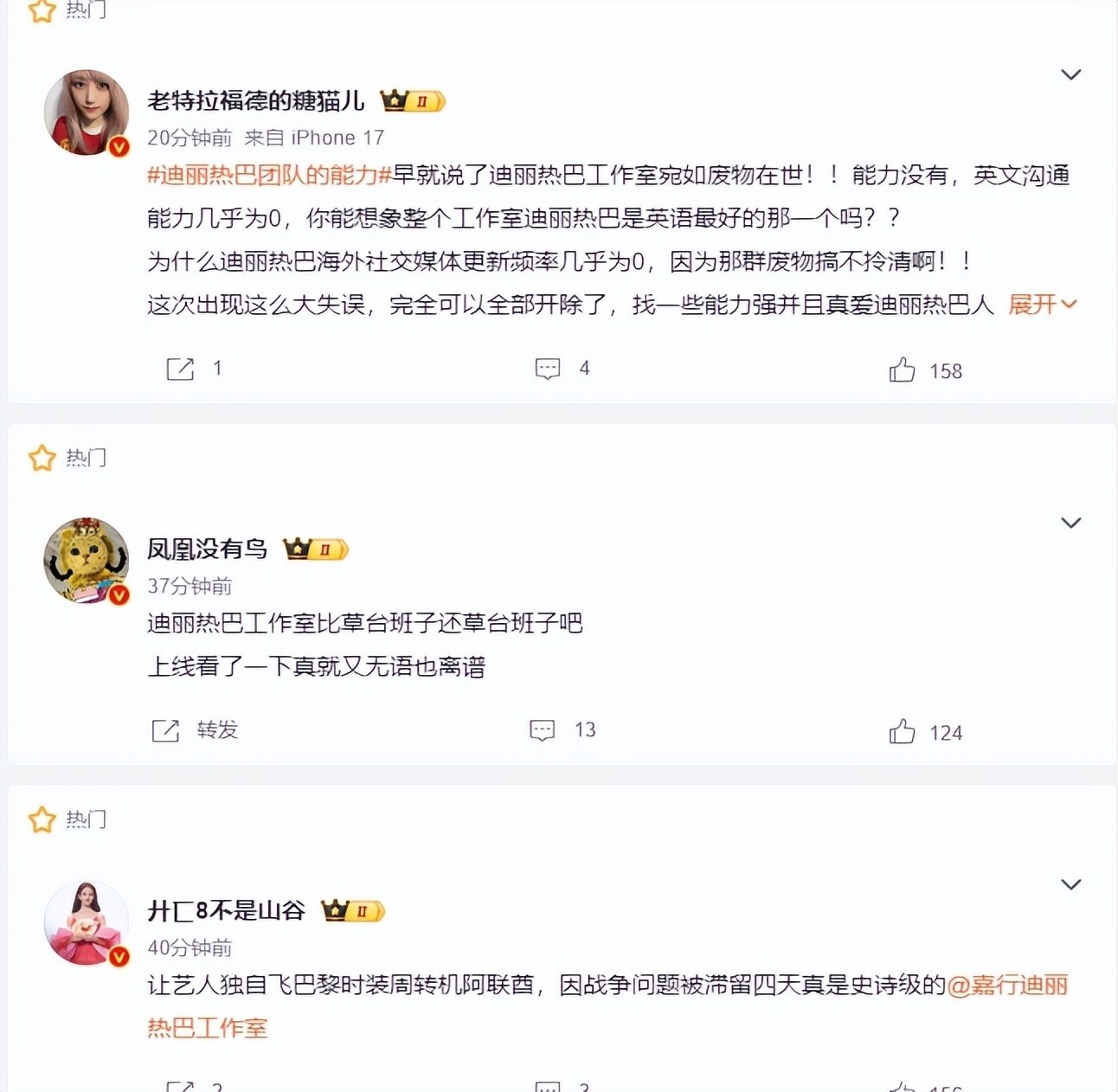Open the 13 comments on 凤凰没有鸟 post

click(x=543, y=731)
